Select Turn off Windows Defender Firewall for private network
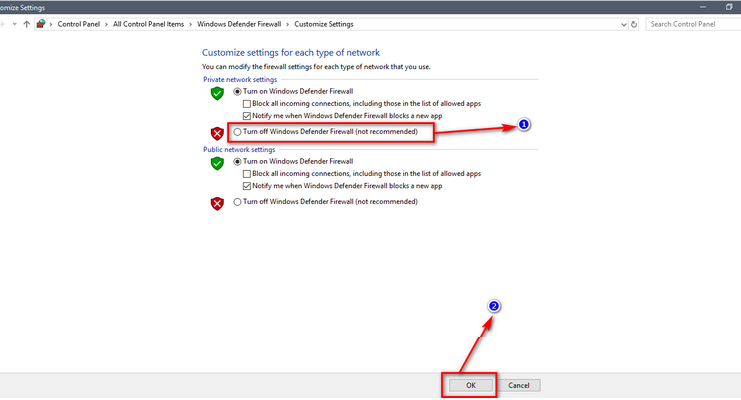 (237, 132)
